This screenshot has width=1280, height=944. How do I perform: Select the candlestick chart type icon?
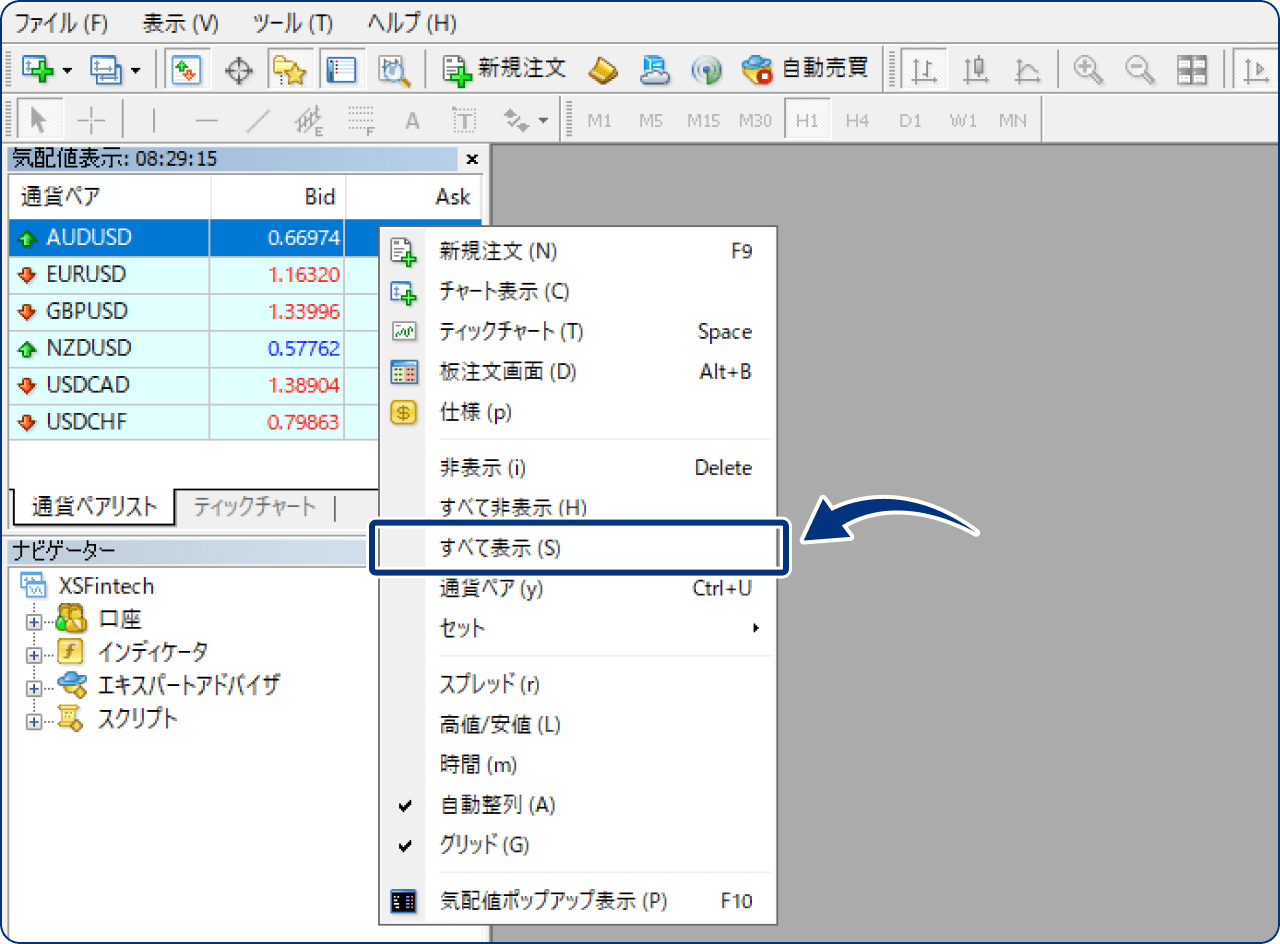(975, 69)
